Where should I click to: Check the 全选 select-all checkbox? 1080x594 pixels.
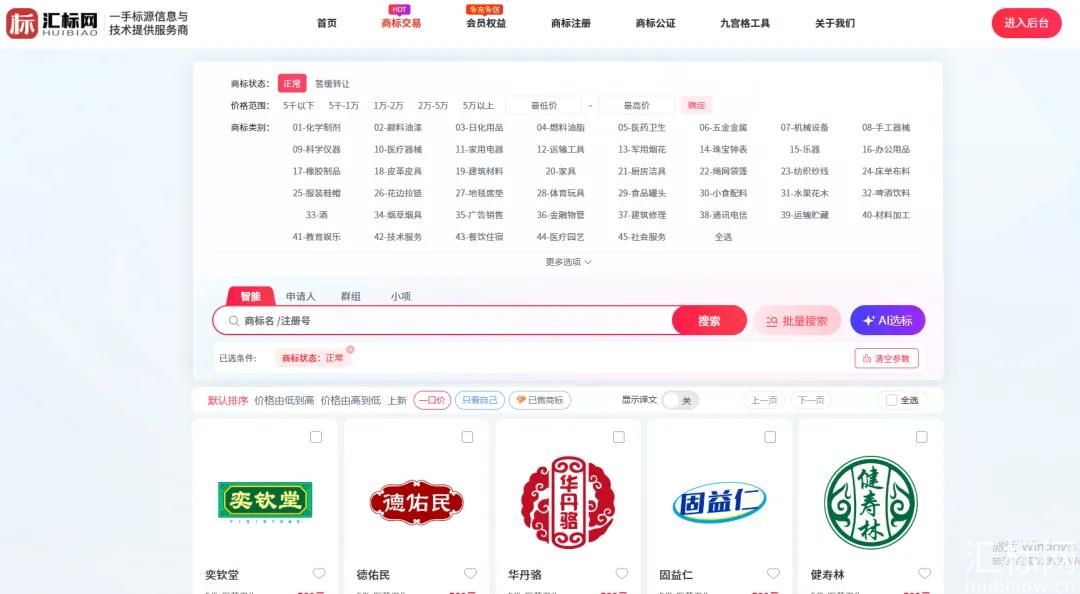click(891, 400)
